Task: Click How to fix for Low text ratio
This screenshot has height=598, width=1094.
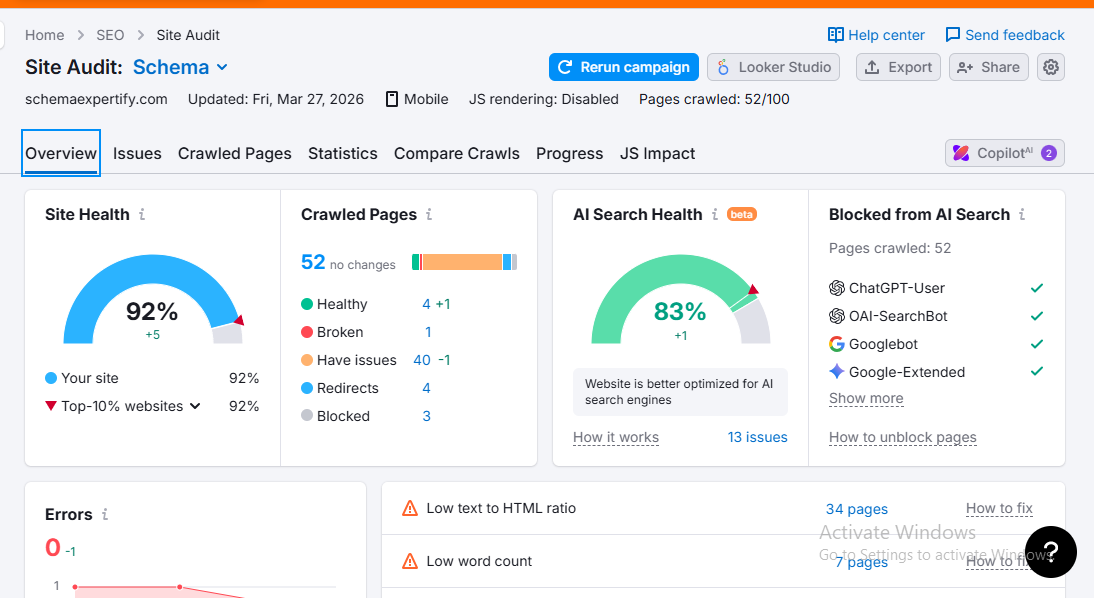Action: [x=999, y=509]
